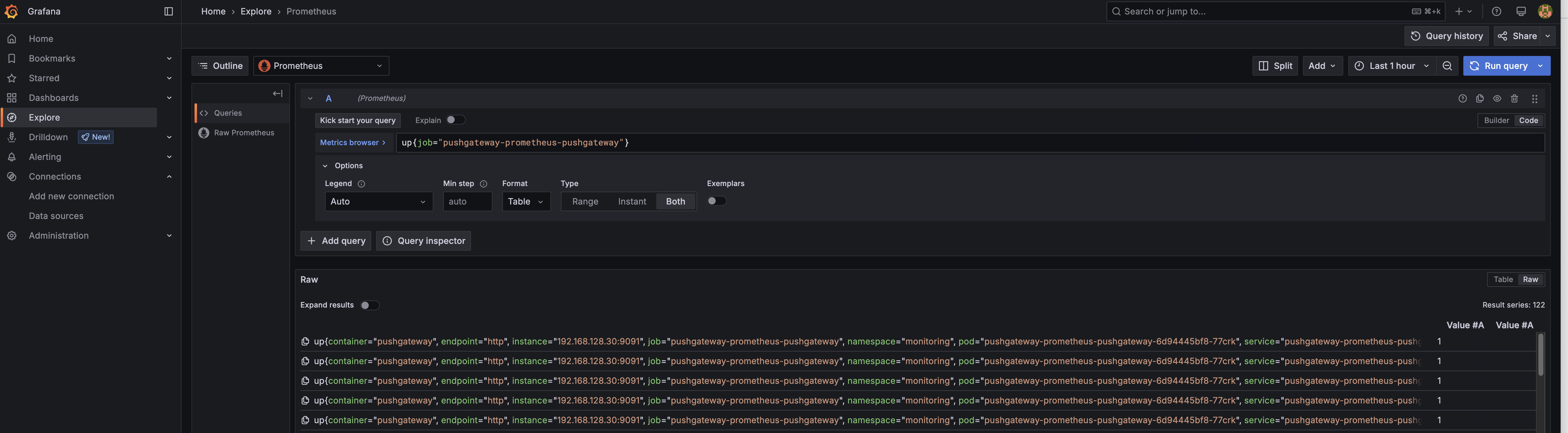Expand the Bookmarks section chevron
Image resolution: width=1568 pixels, height=433 pixels.
pyautogui.click(x=169, y=58)
